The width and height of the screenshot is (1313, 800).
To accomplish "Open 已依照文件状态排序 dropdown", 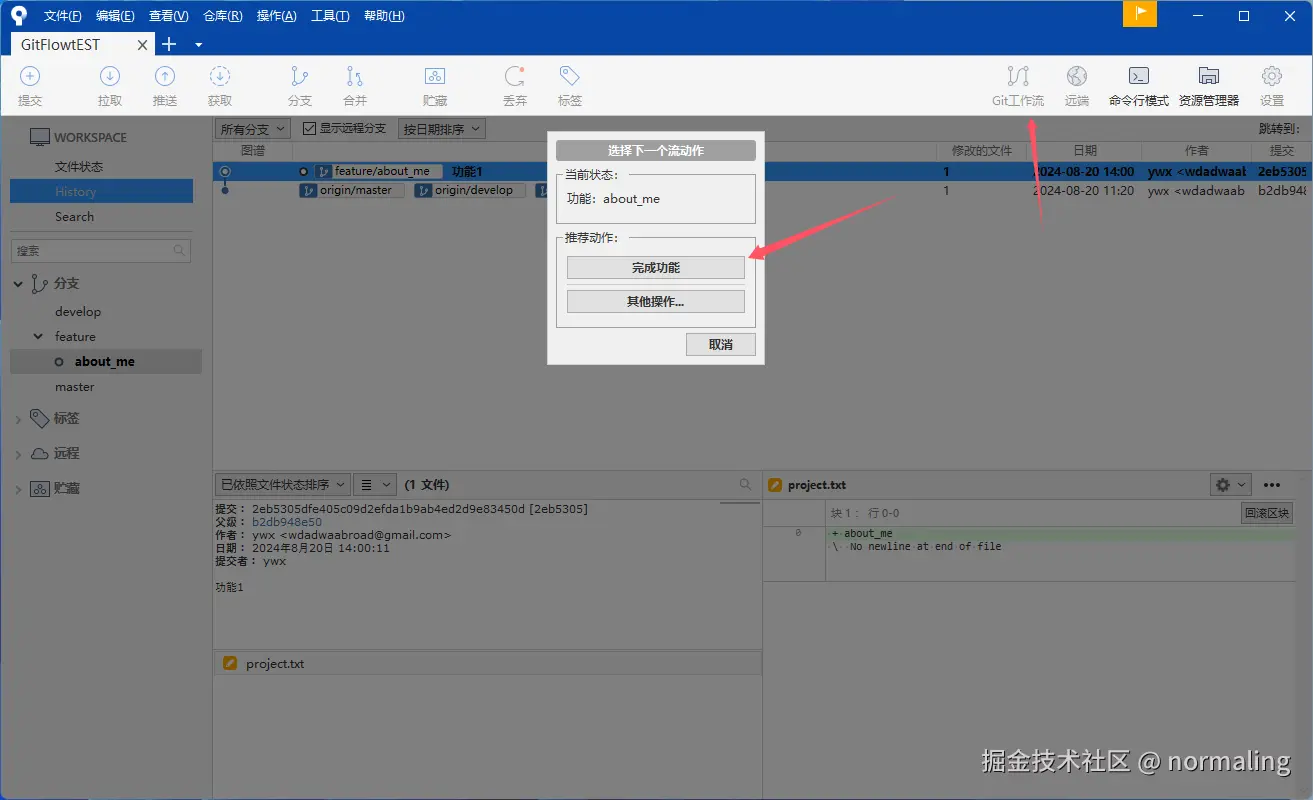I will [282, 484].
